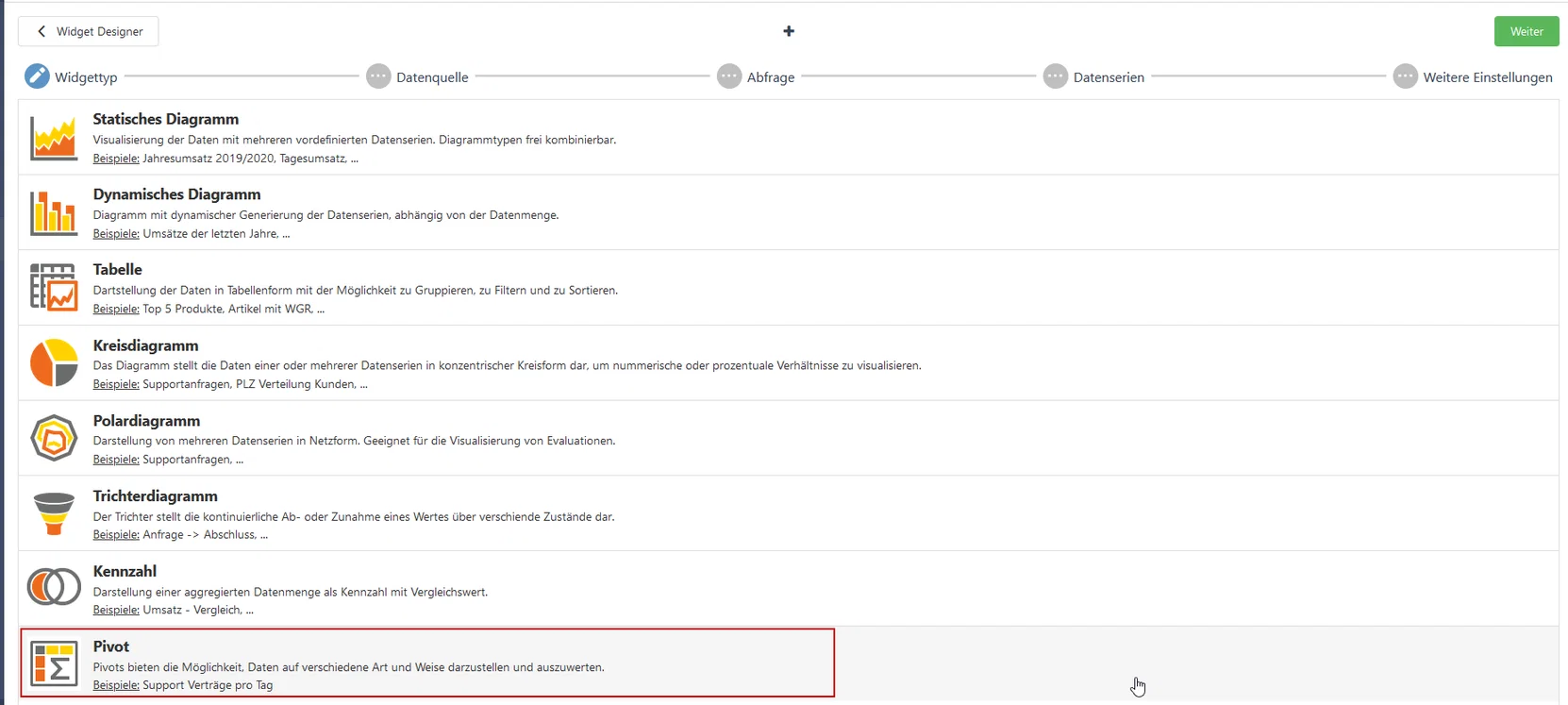
Task: Go to the Datenquelle step label
Action: [x=432, y=77]
